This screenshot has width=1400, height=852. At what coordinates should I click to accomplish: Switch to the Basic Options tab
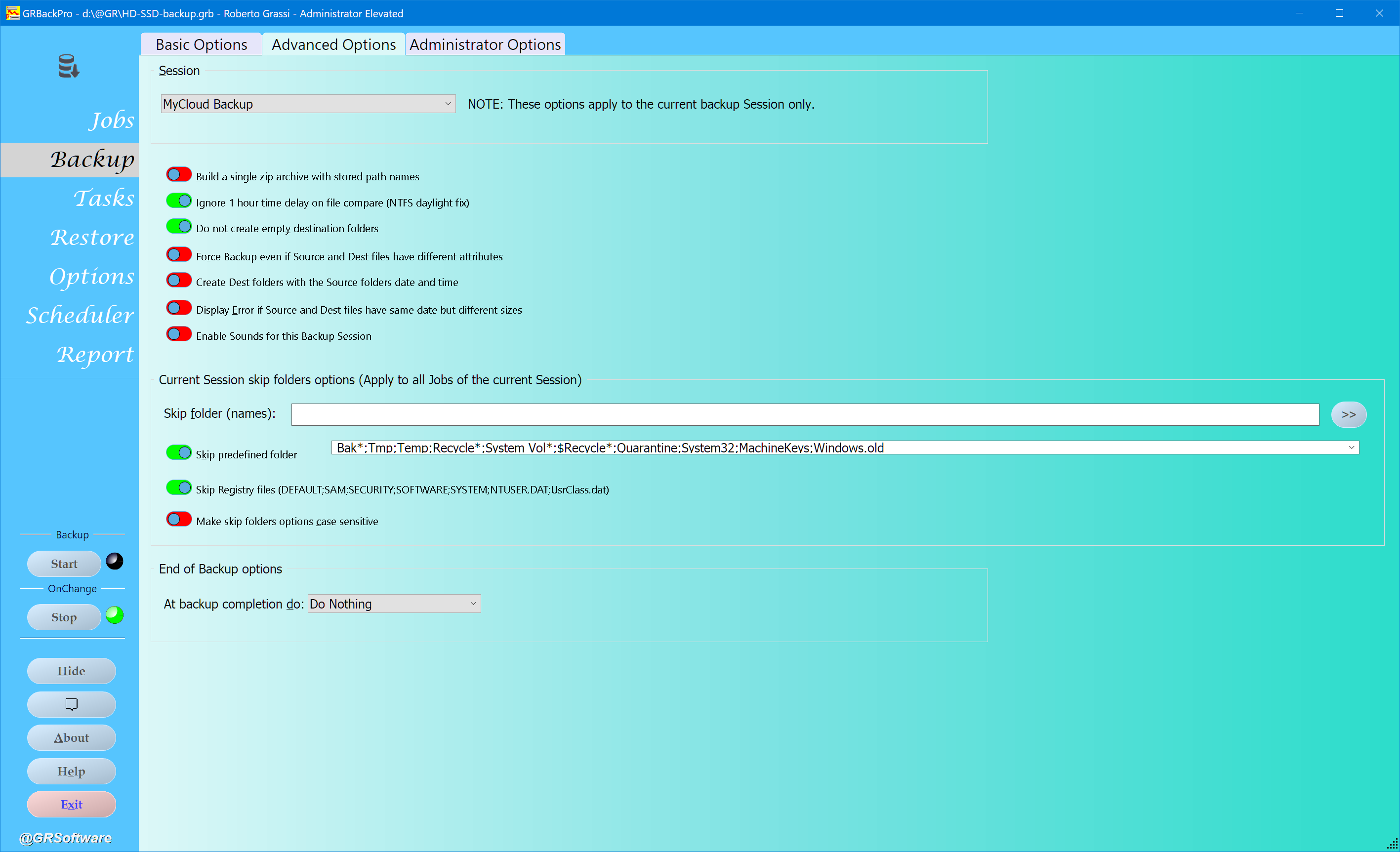201,44
